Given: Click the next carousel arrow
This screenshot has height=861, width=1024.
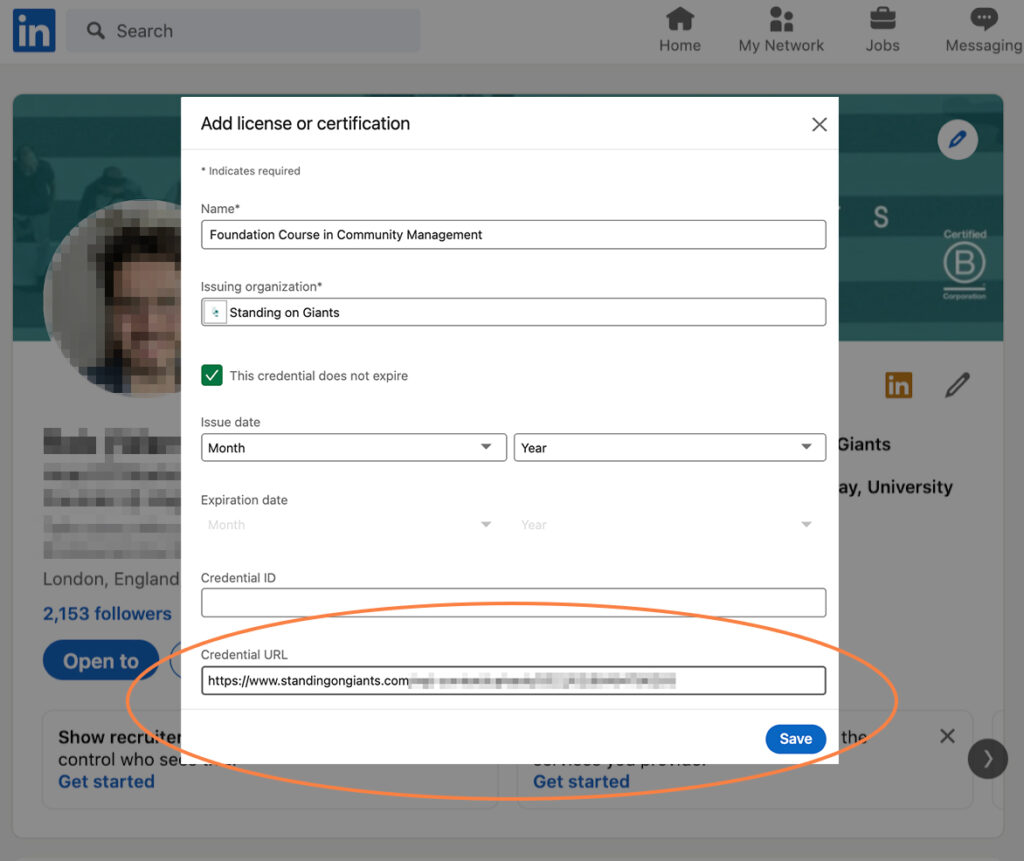Looking at the screenshot, I should [987, 758].
